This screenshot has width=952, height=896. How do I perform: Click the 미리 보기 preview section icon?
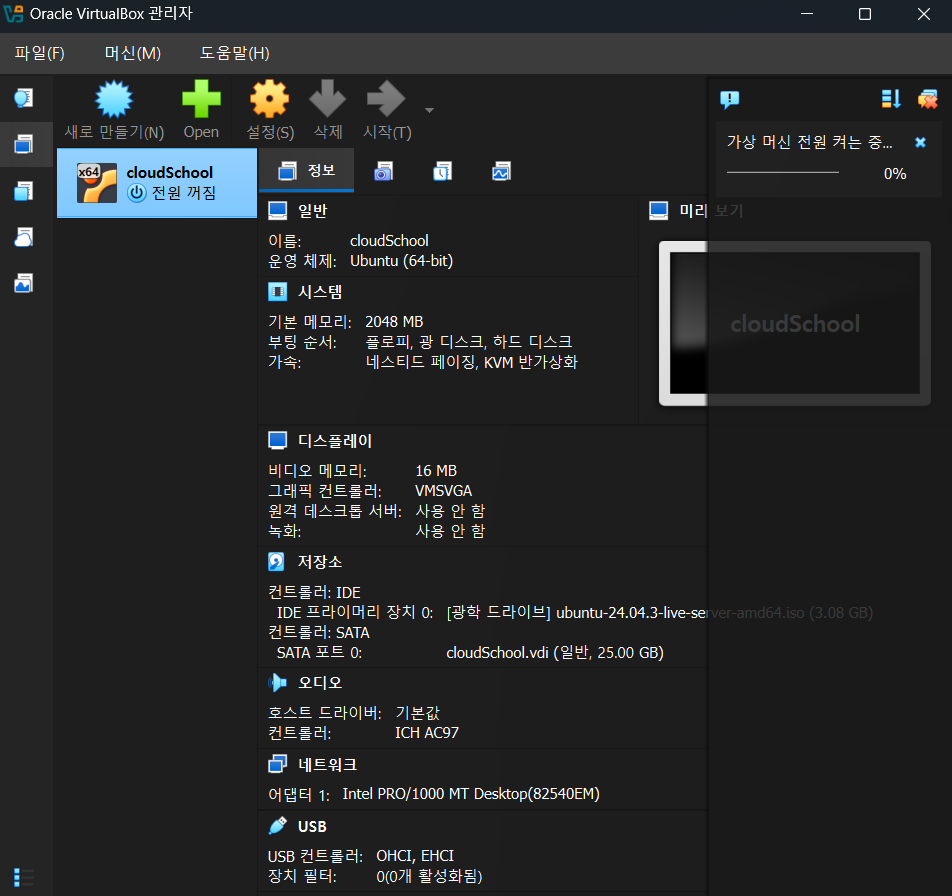(x=659, y=211)
